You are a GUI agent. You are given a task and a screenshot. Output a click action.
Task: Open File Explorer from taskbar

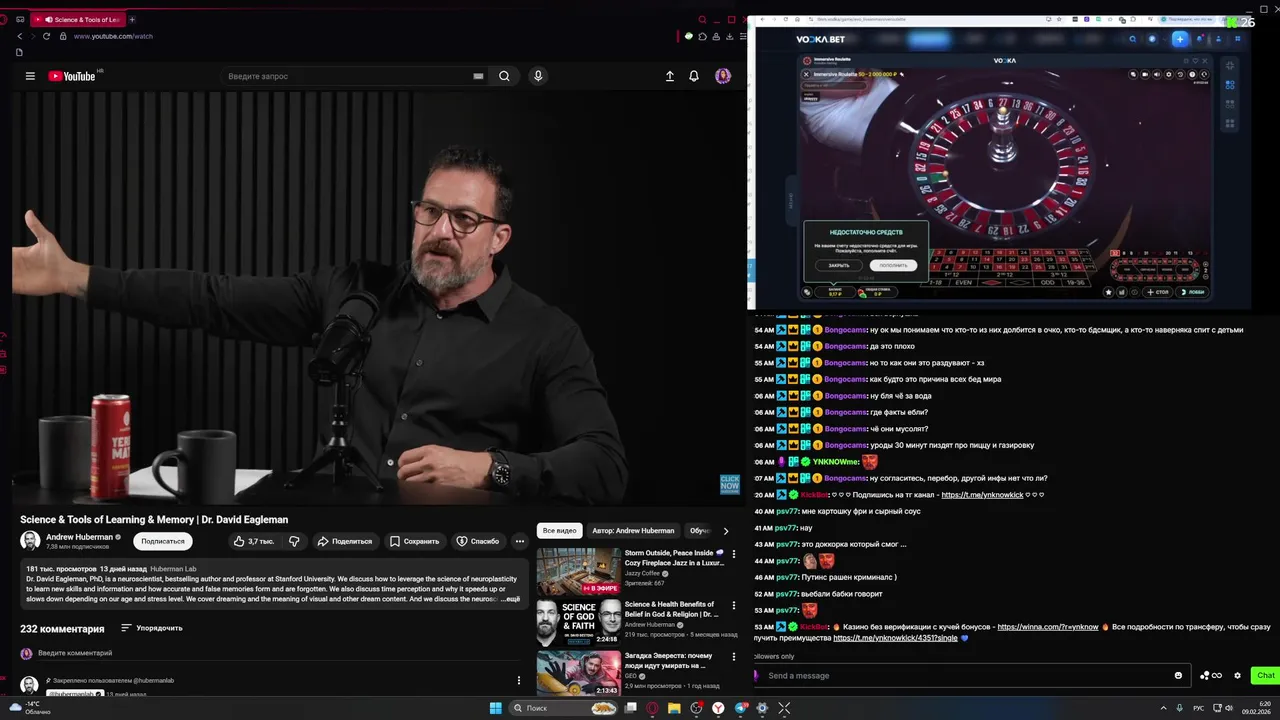pyautogui.click(x=674, y=708)
